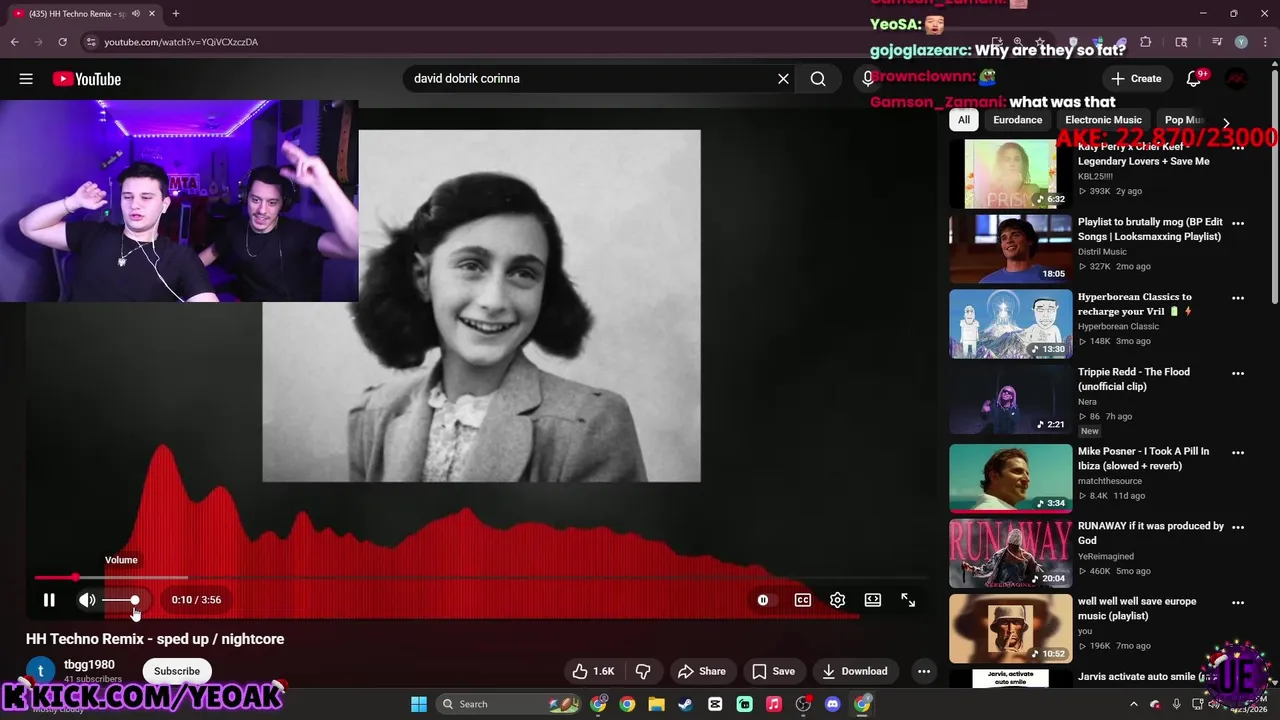The width and height of the screenshot is (1280, 720).
Task: Click the Subscribe button
Action: [x=177, y=671]
